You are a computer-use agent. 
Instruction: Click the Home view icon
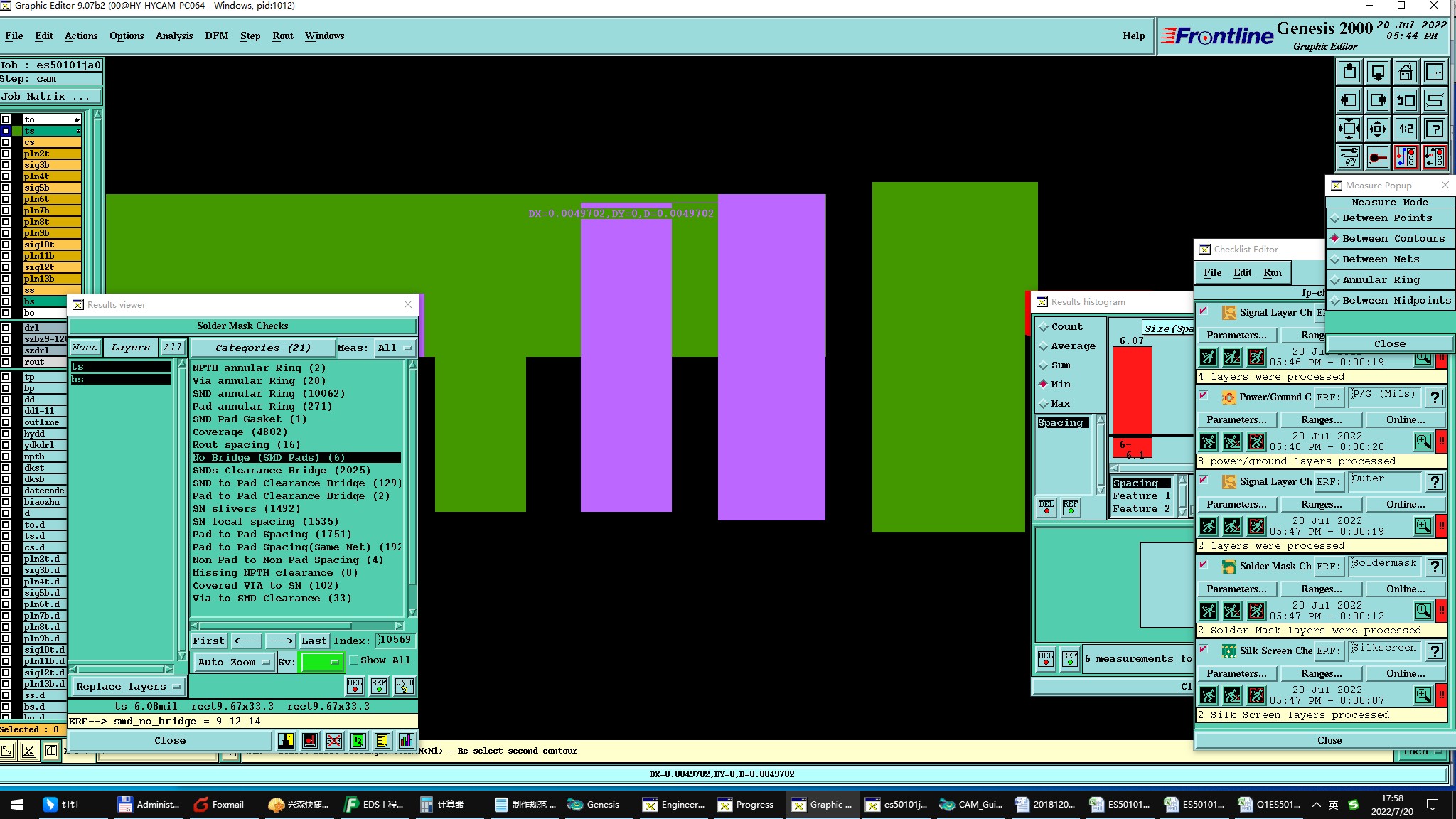click(1406, 72)
